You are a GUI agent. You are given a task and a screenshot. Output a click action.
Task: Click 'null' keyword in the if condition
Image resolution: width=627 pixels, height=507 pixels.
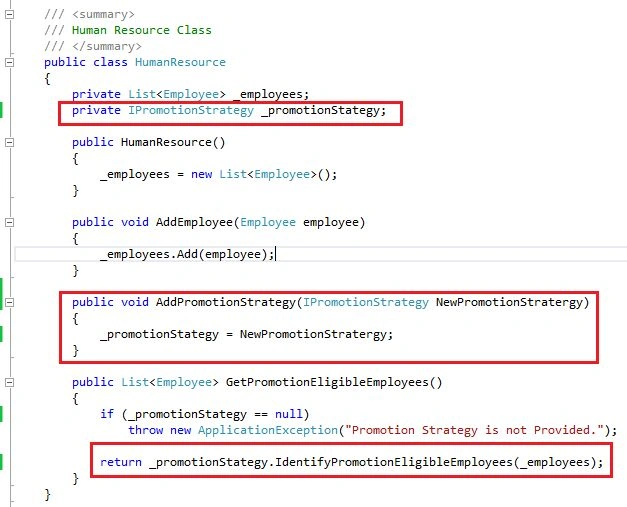pos(289,414)
